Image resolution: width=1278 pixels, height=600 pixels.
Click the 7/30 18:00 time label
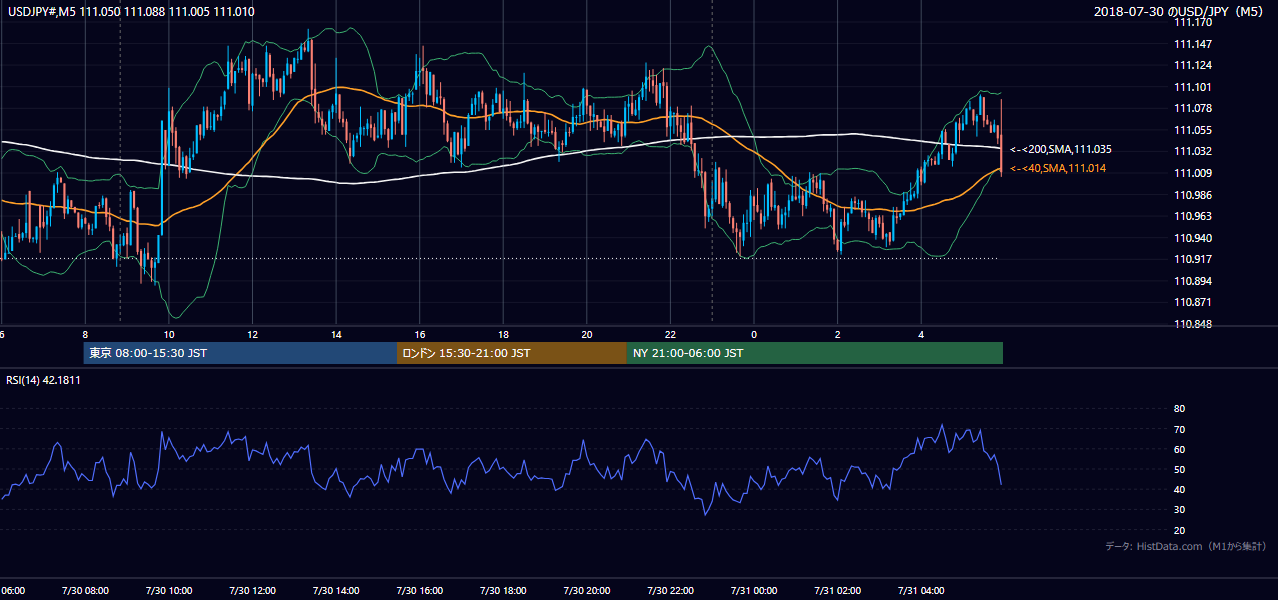503,590
